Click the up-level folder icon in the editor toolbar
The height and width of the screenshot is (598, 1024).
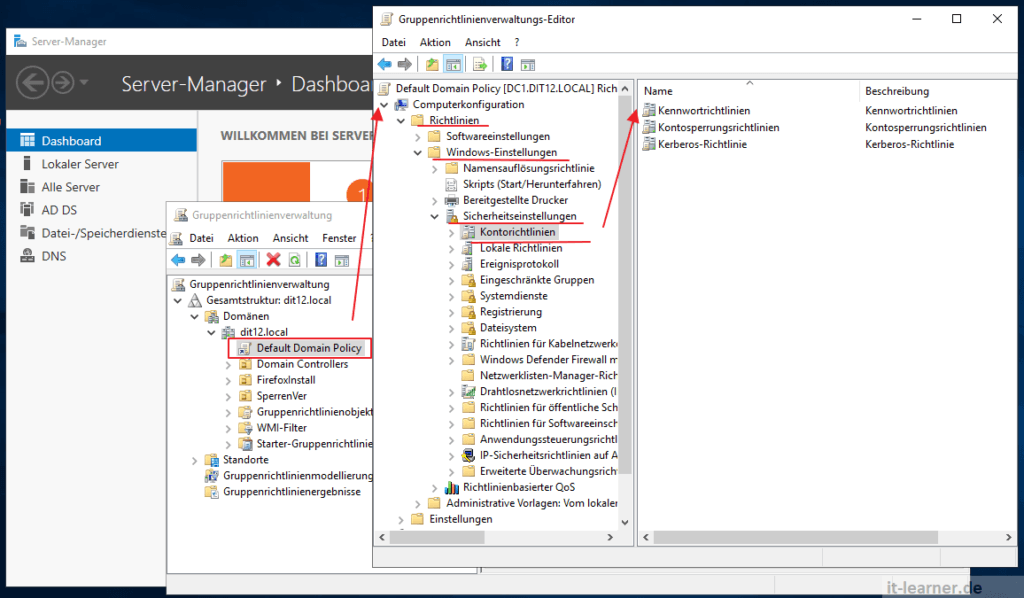[x=432, y=64]
